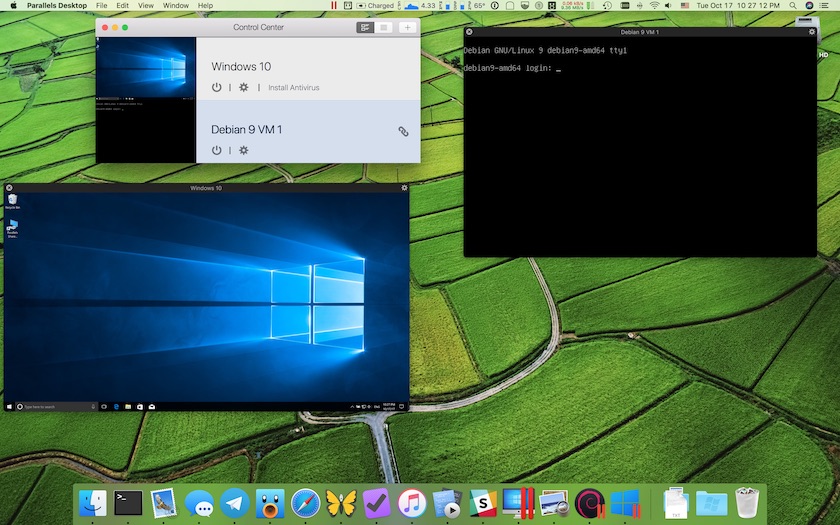Image resolution: width=840 pixels, height=525 pixels.
Task: Select the Debian 9 VM 1 entry in Control Center
Action: pyautogui.click(x=308, y=131)
